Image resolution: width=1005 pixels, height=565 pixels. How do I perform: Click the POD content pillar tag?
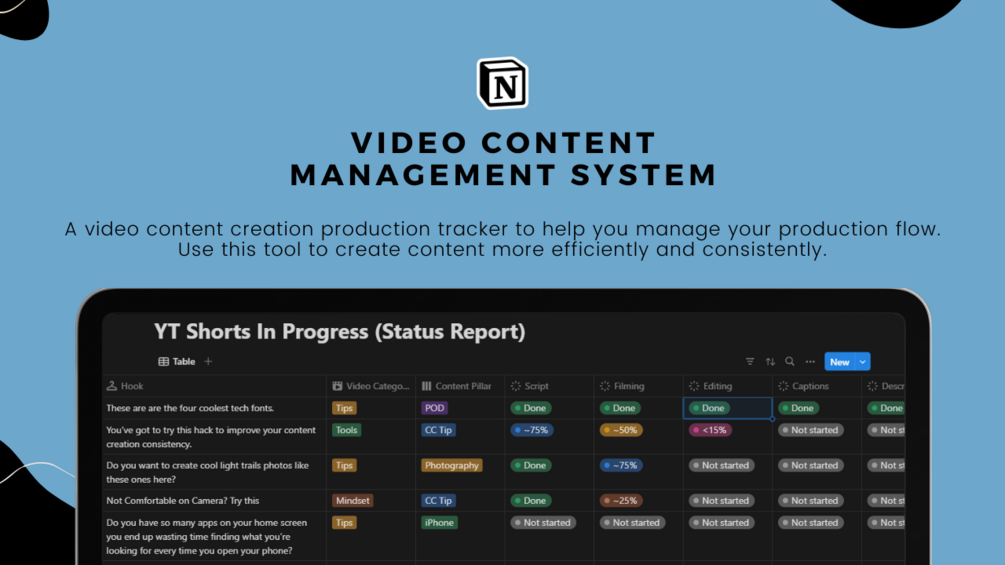coord(434,408)
